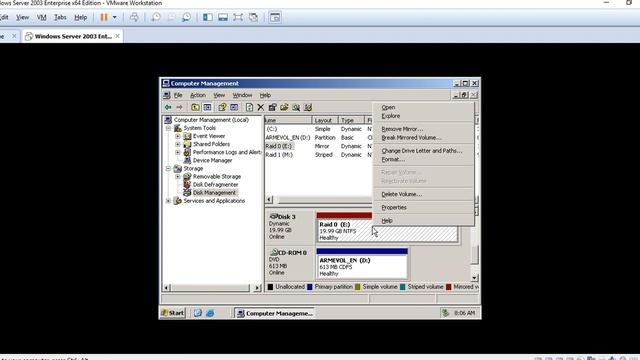
Task: Open VMware View menu
Action: pos(22,17)
